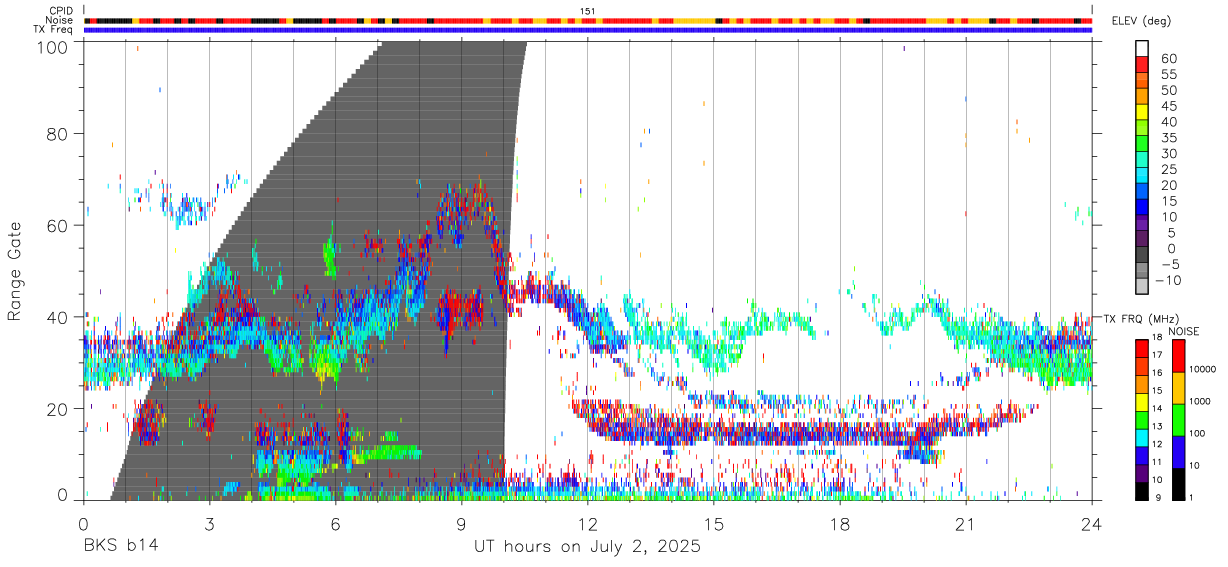This screenshot has height=567, width=1228.
Task: Pick the green NOISE colorbar segment
Action: (x=1179, y=420)
